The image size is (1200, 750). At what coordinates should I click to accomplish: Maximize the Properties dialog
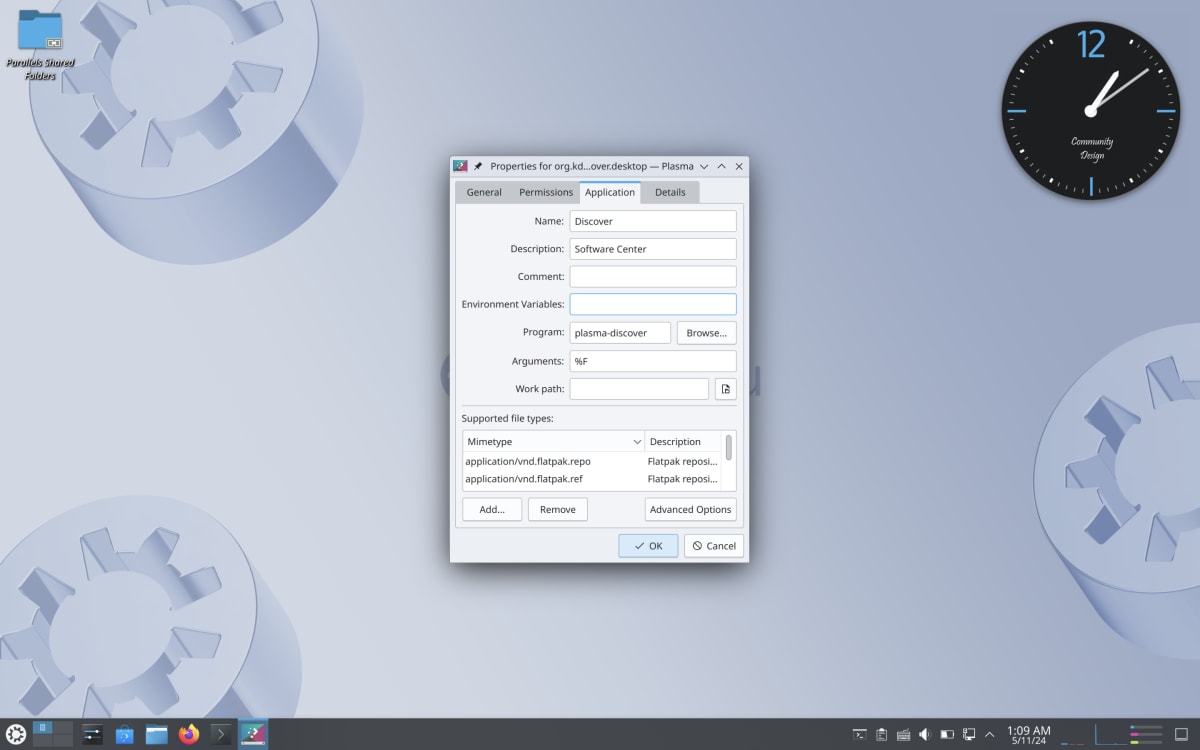click(x=722, y=166)
